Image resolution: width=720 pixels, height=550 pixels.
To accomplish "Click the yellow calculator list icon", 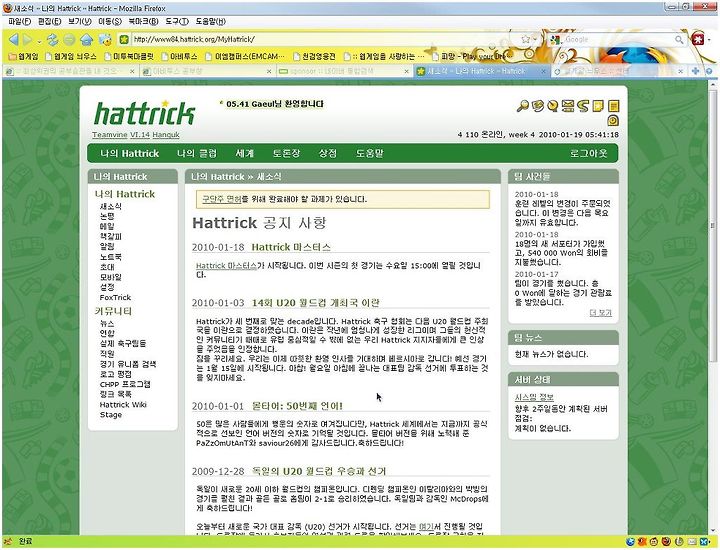I will pos(613,106).
